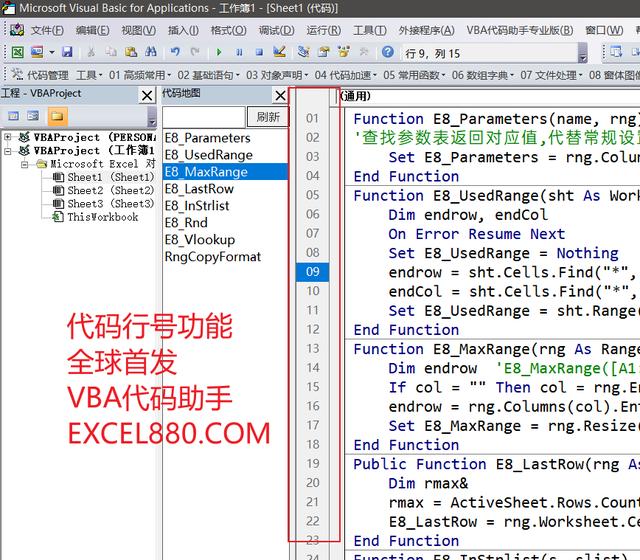
Task: Select E8_Vlookup in code map list
Action: [225, 240]
